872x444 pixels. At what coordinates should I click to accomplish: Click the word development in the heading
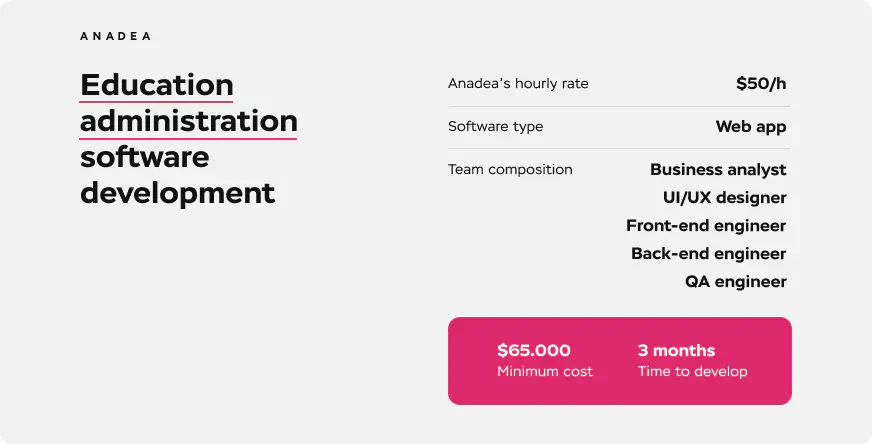[177, 192]
